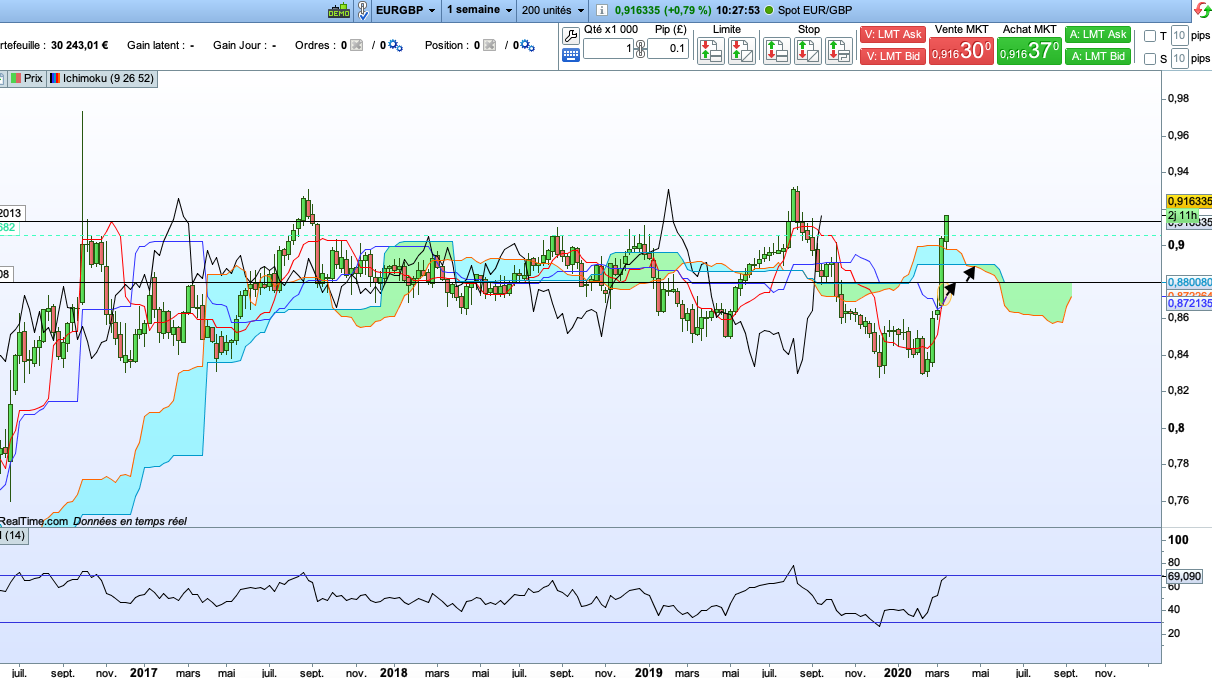Click the Vente MKT sell price button
1212x678 pixels.
point(961,51)
